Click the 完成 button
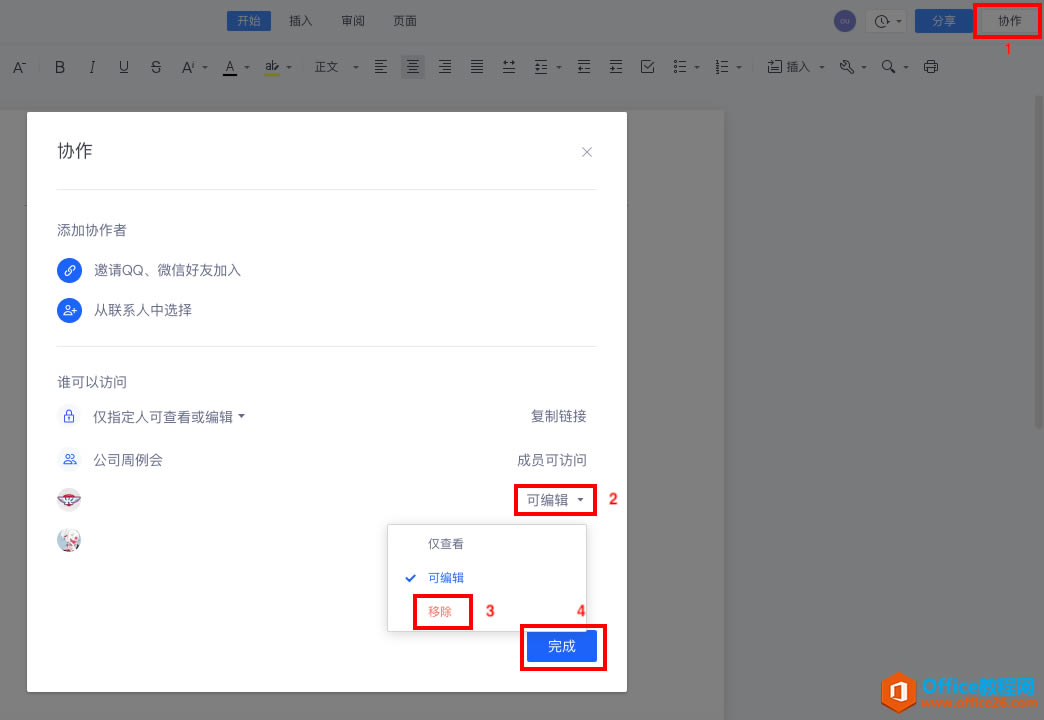This screenshot has height=720, width=1044. [562, 646]
